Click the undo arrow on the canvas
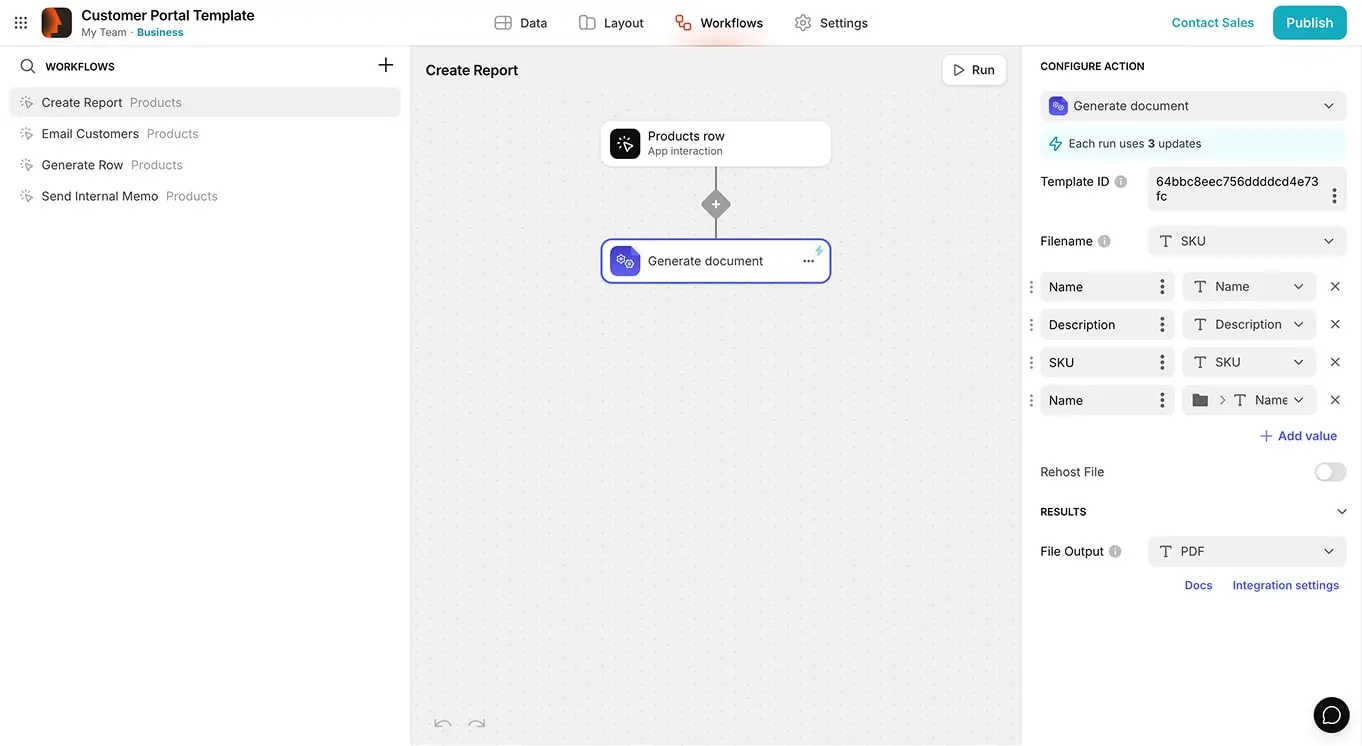Viewport: 1362px width, 746px height. 443,723
